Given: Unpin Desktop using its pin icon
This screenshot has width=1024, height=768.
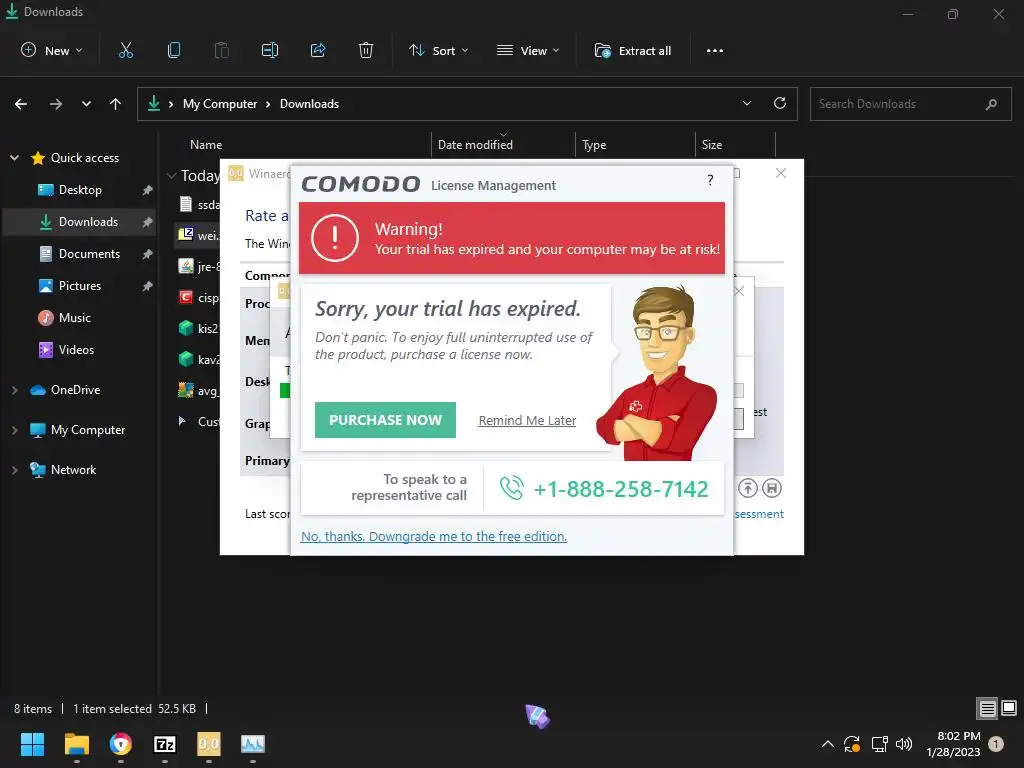Looking at the screenshot, I should 148,190.
